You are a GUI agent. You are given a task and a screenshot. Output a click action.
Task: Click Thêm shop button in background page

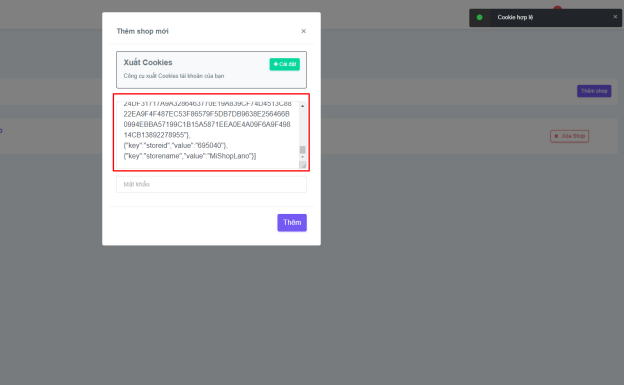pos(594,91)
